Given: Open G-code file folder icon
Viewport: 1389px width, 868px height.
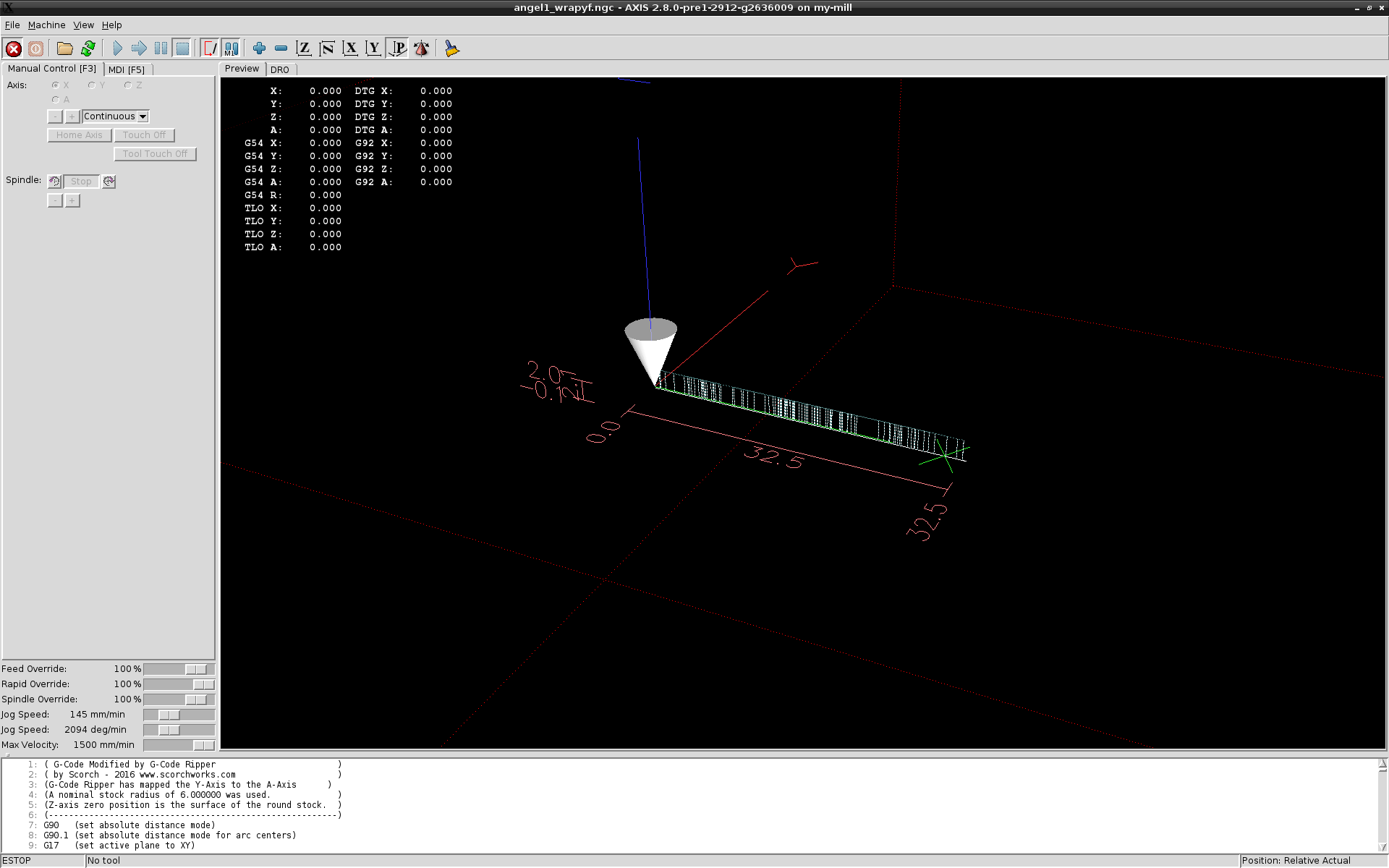Looking at the screenshot, I should coord(65,48).
